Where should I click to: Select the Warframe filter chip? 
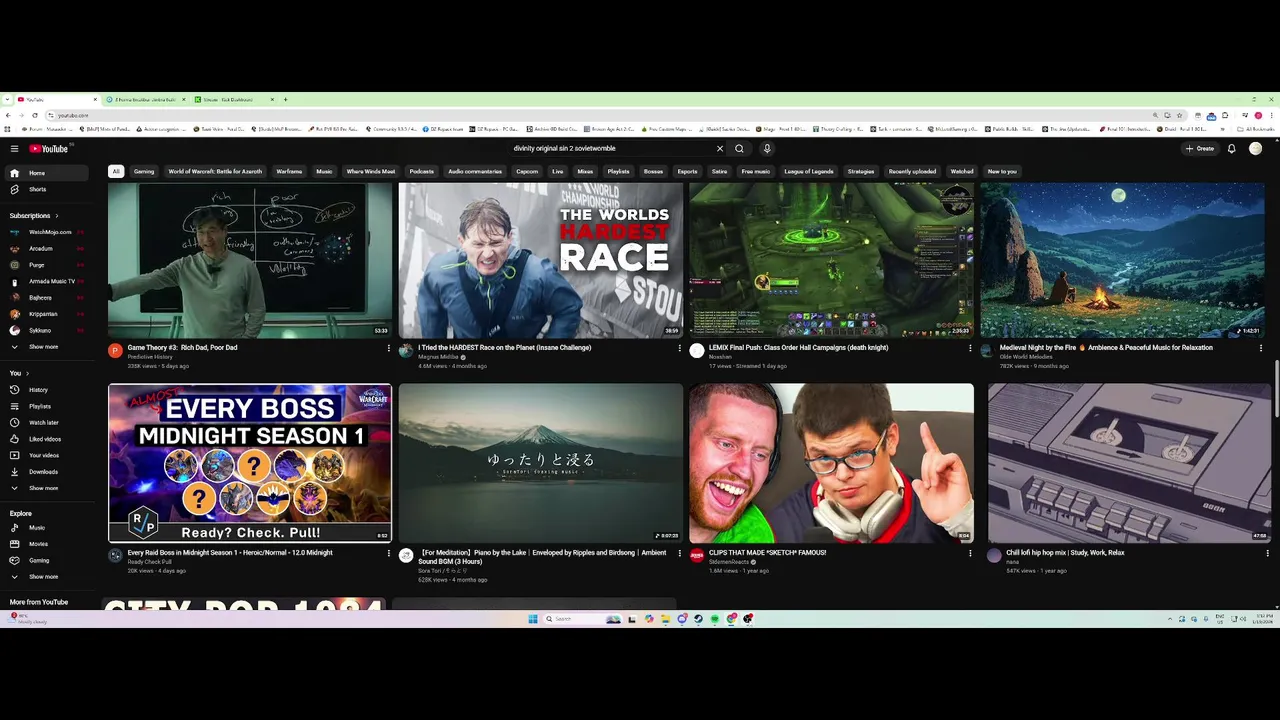coord(289,171)
